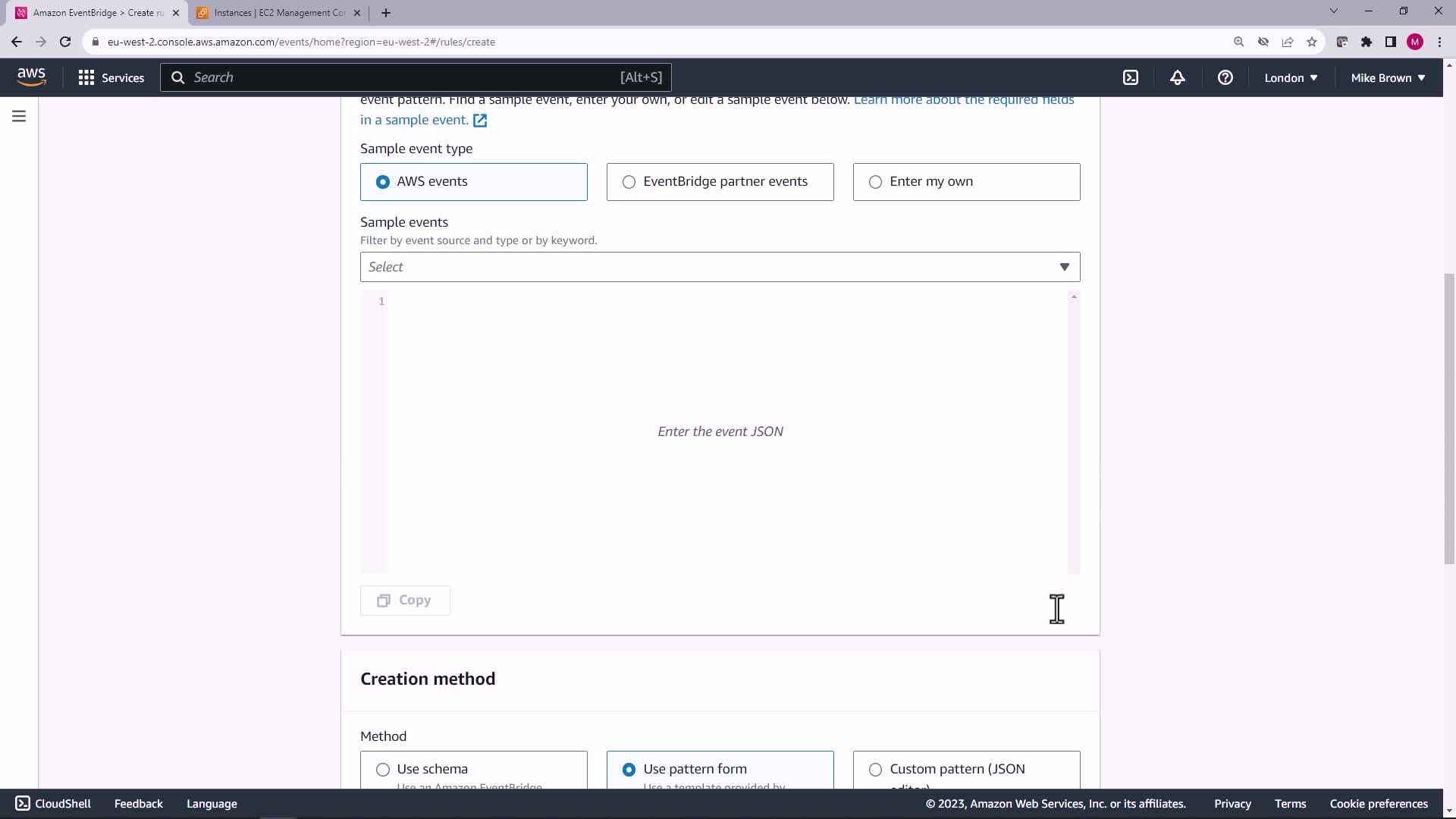
Task: Reload the page with refresh icon
Action: click(x=65, y=42)
